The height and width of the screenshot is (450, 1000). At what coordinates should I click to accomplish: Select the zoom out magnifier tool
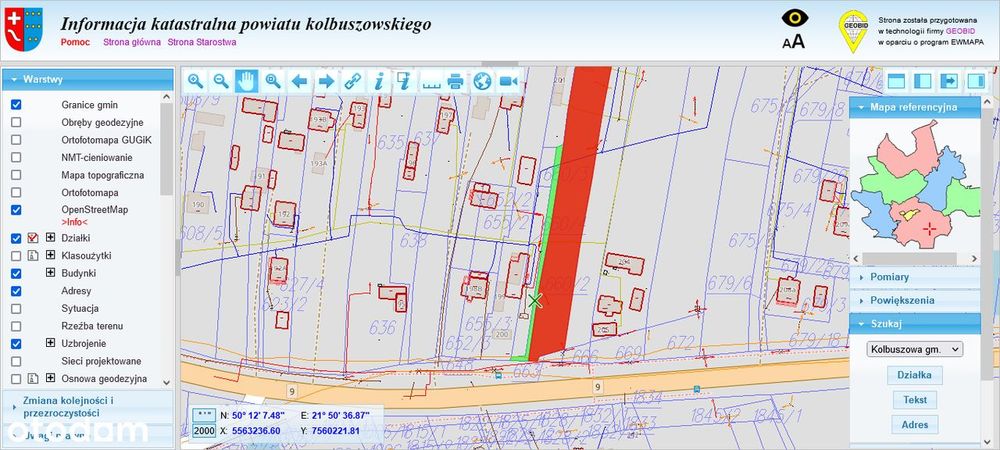pos(221,81)
